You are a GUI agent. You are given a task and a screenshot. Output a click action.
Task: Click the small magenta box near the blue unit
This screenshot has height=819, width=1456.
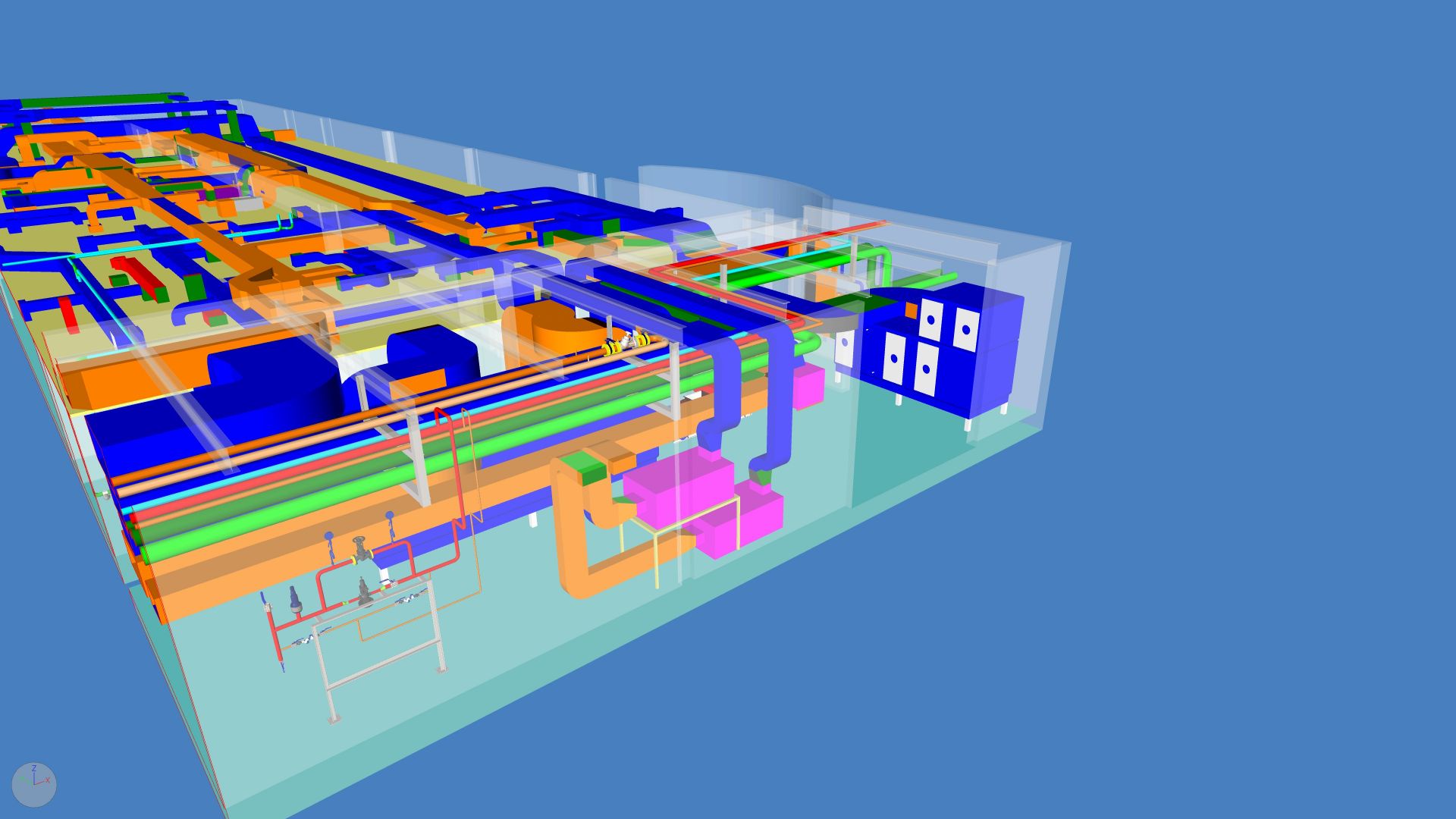[x=808, y=385]
